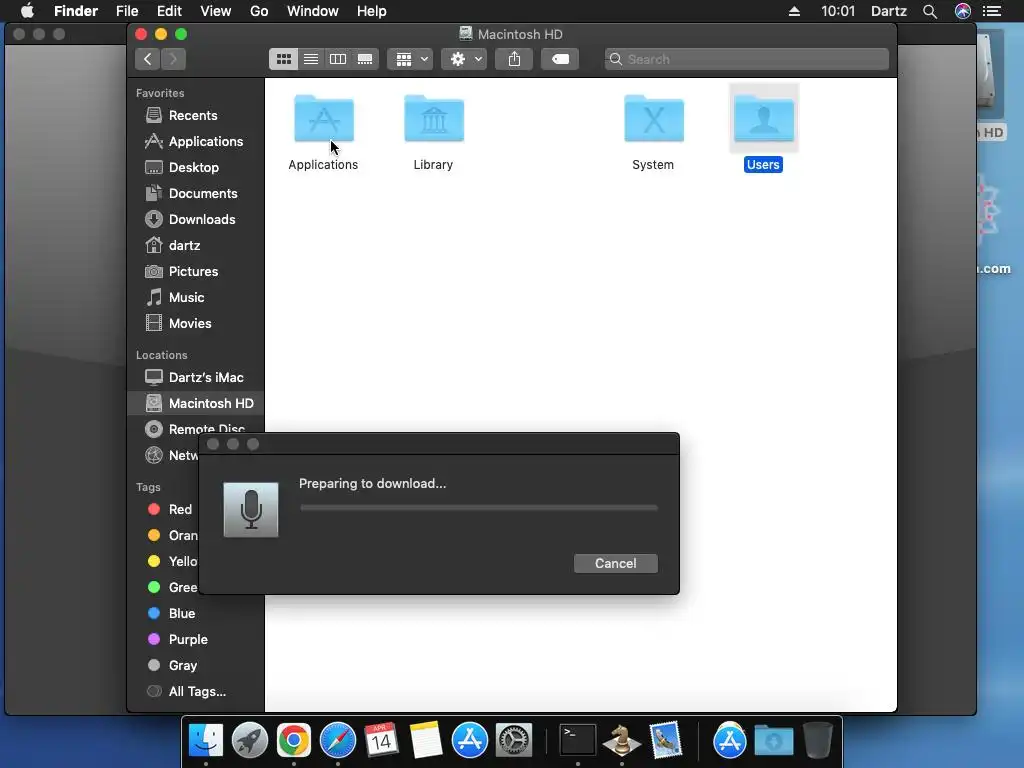
Task: Open the System folder icon
Action: click(654, 118)
